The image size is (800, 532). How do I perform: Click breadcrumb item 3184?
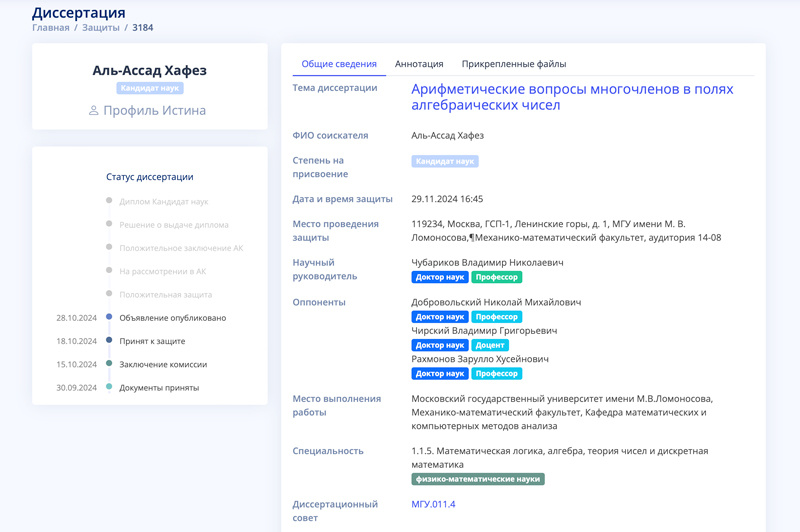click(x=143, y=28)
